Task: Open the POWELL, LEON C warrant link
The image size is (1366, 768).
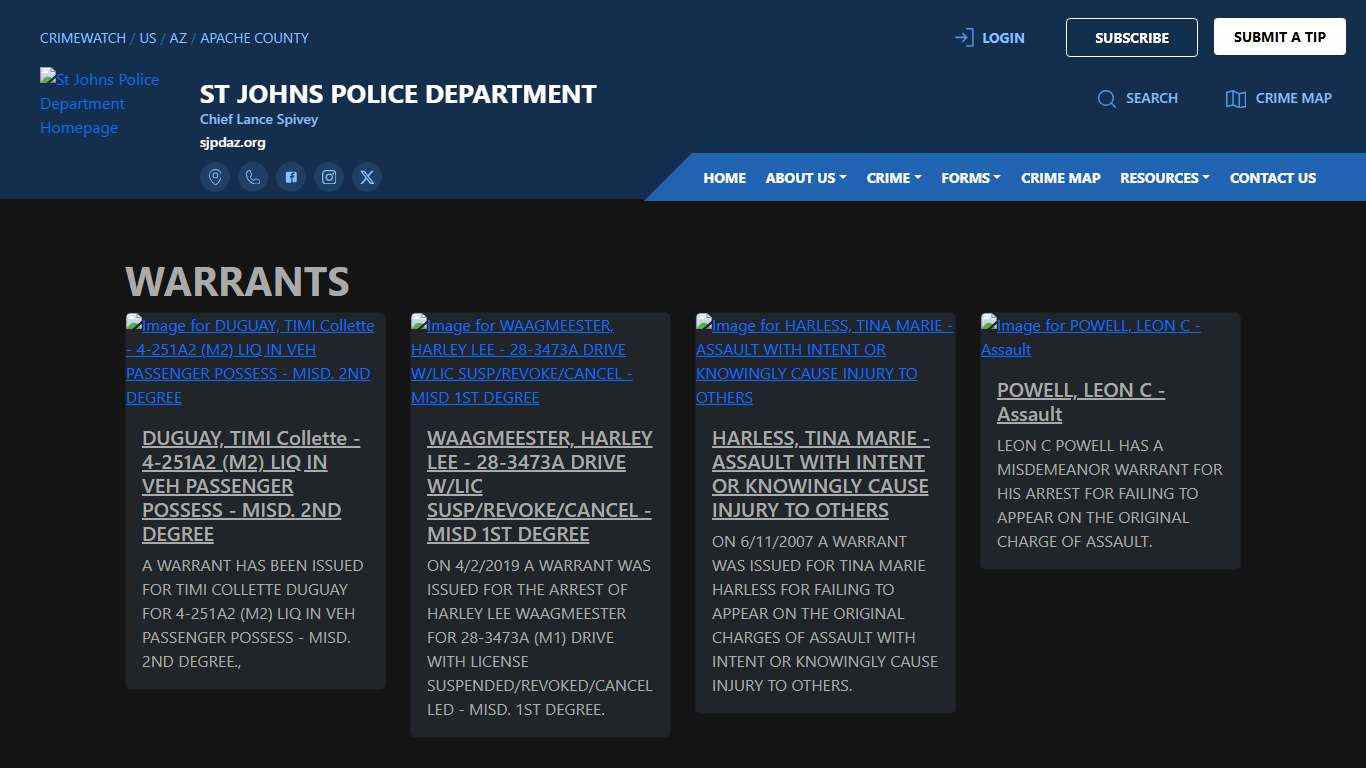Action: point(1080,402)
